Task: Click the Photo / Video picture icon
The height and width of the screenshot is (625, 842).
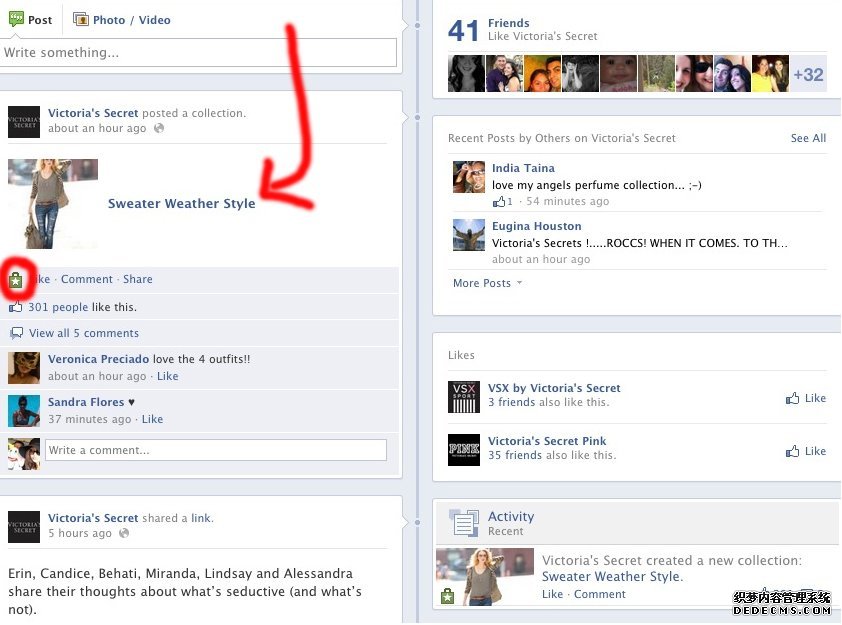Action: pos(81,20)
